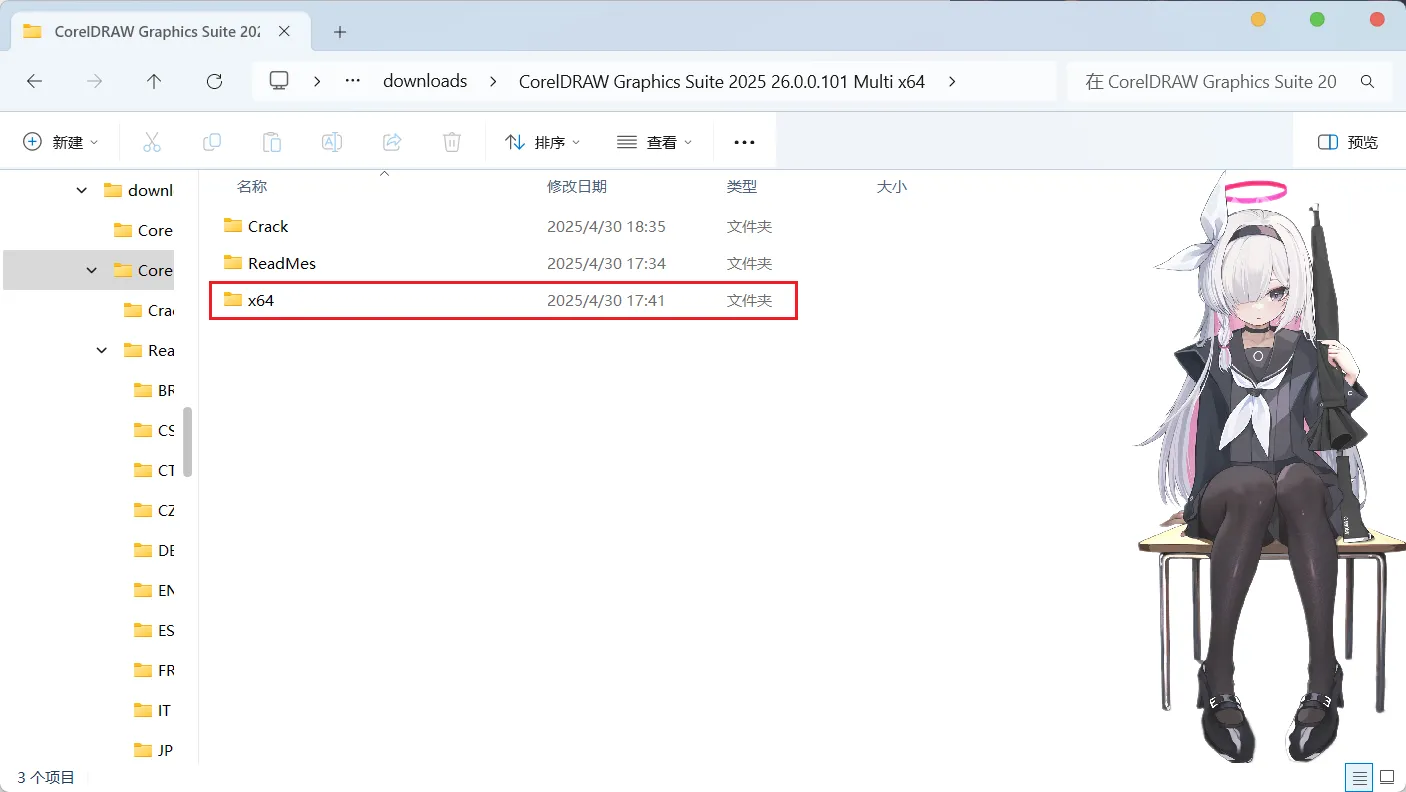Select the FR folder in tree
Screen dimensions: 1406x792
[x=153, y=670]
